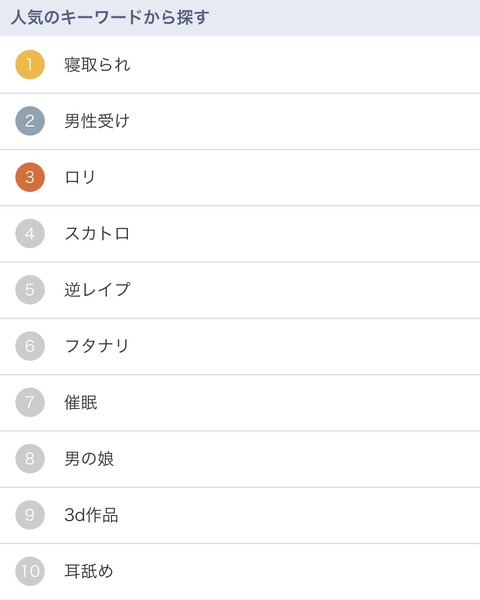Click empty row space beside 催眠
This screenshot has width=480, height=600.
pyautogui.click(x=287, y=402)
